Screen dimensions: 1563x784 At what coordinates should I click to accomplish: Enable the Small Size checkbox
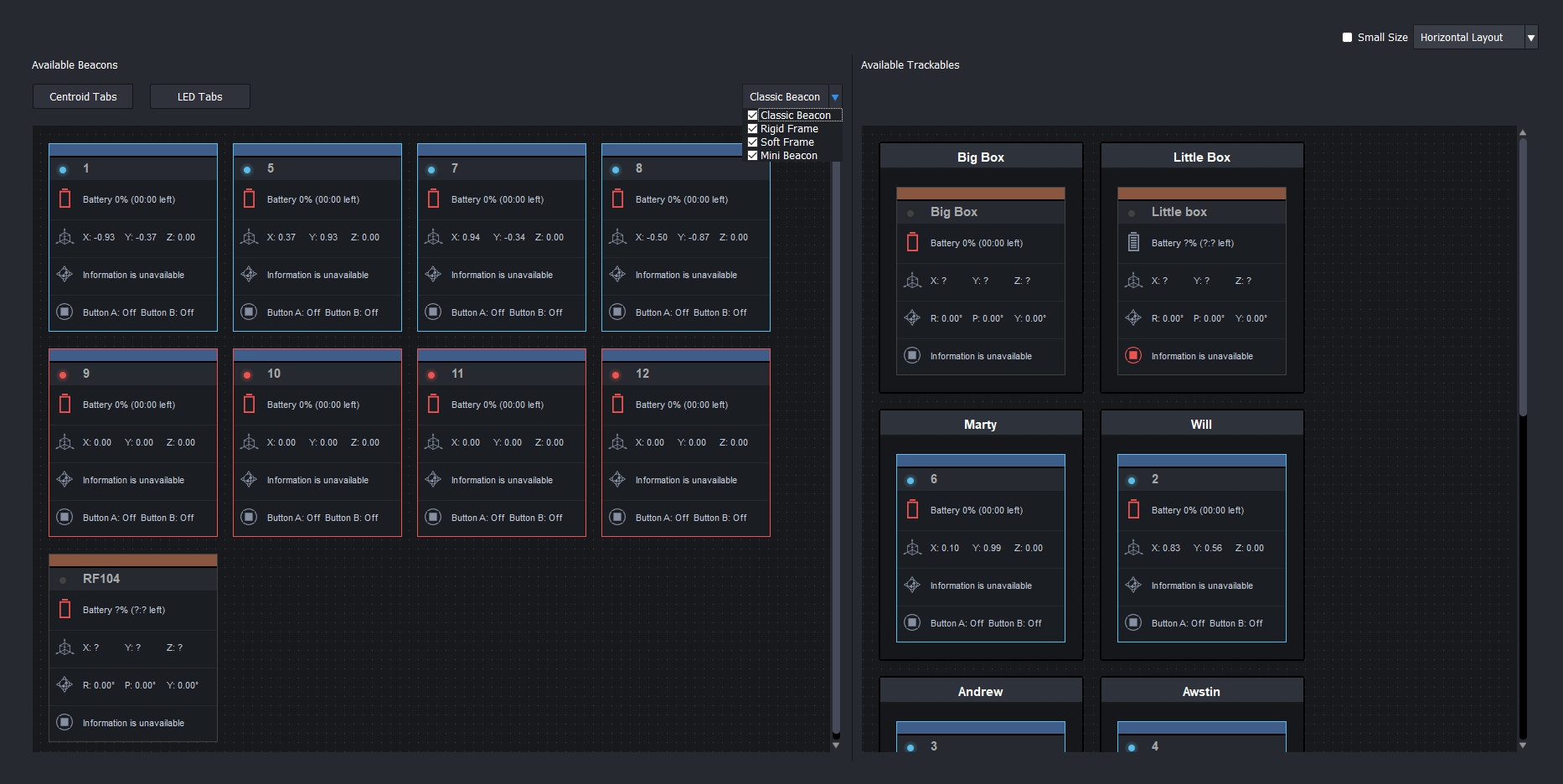coord(1347,38)
